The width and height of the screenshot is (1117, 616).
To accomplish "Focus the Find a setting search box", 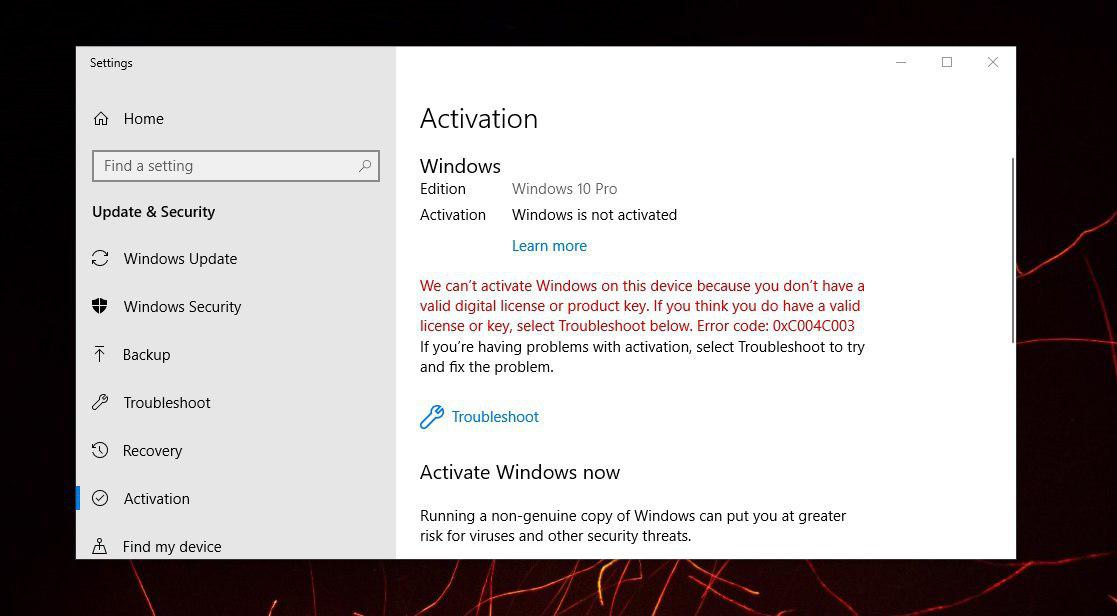I will (x=236, y=166).
